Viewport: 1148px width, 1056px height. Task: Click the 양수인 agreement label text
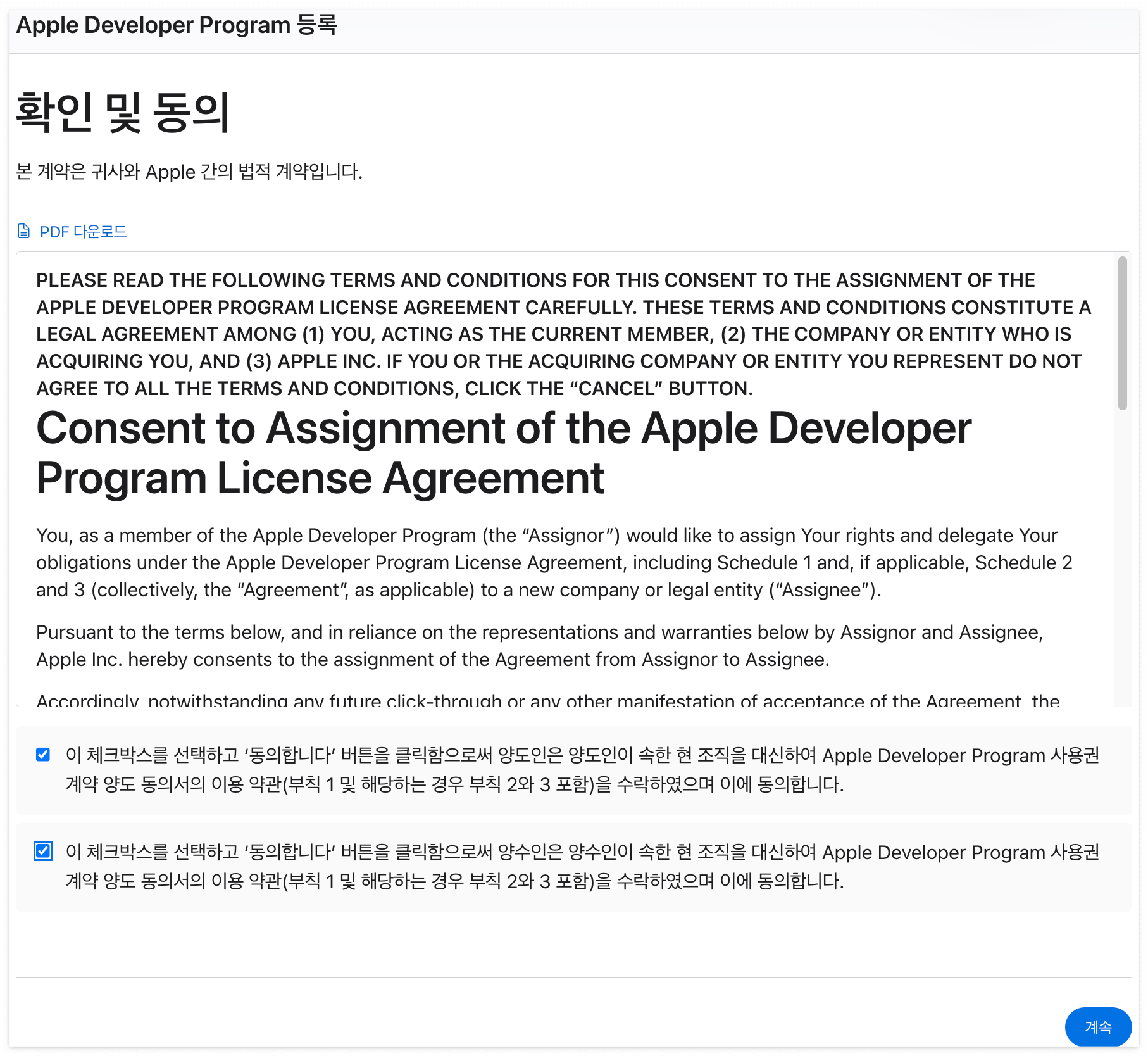point(582,866)
